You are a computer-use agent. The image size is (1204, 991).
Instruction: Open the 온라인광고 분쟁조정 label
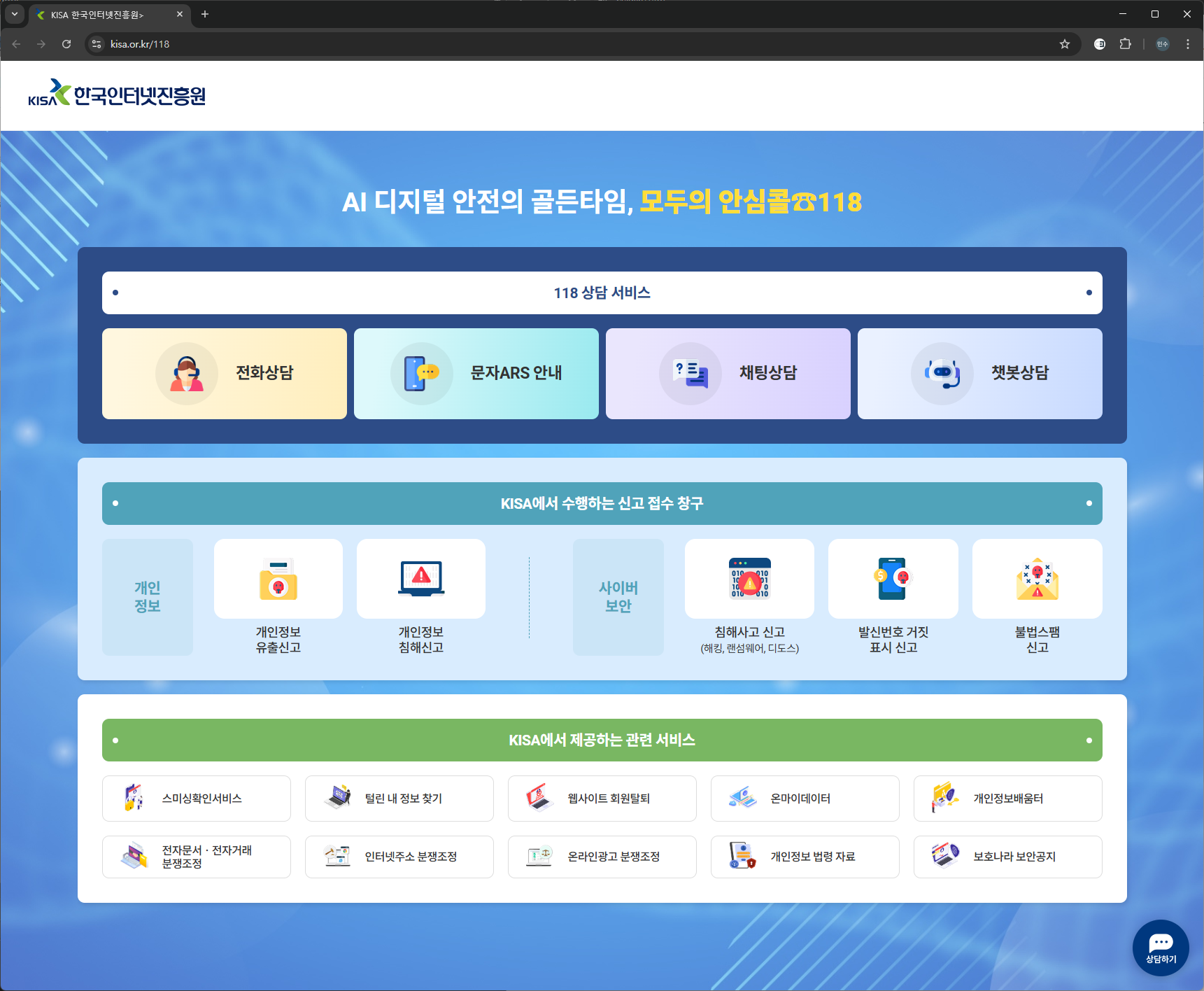click(x=614, y=857)
